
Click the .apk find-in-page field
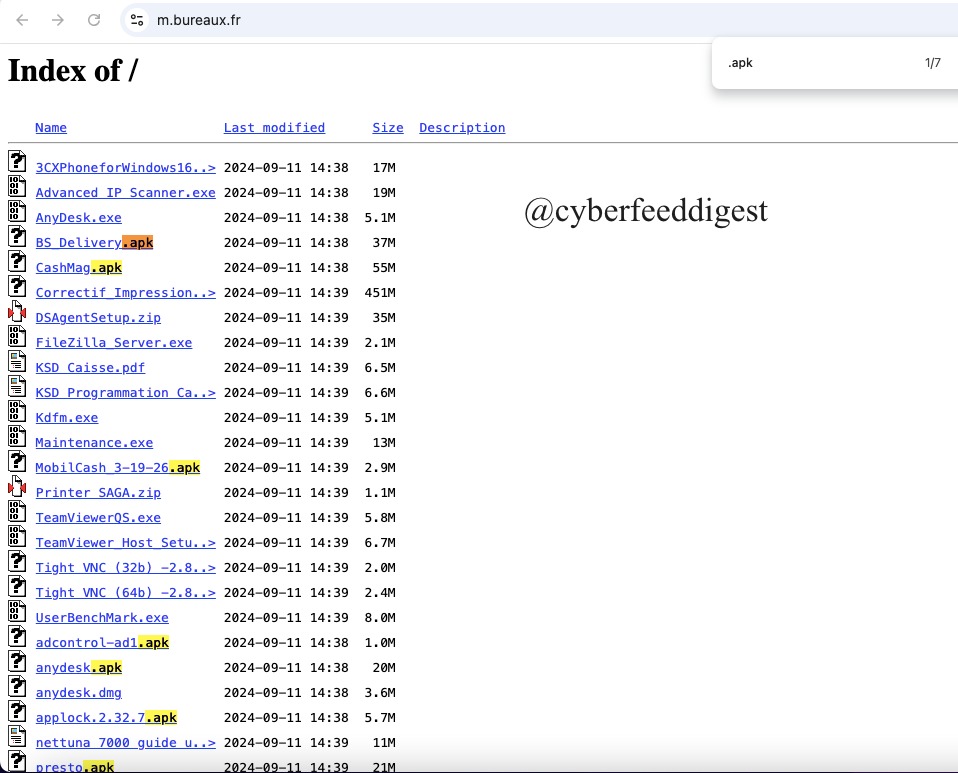point(819,63)
